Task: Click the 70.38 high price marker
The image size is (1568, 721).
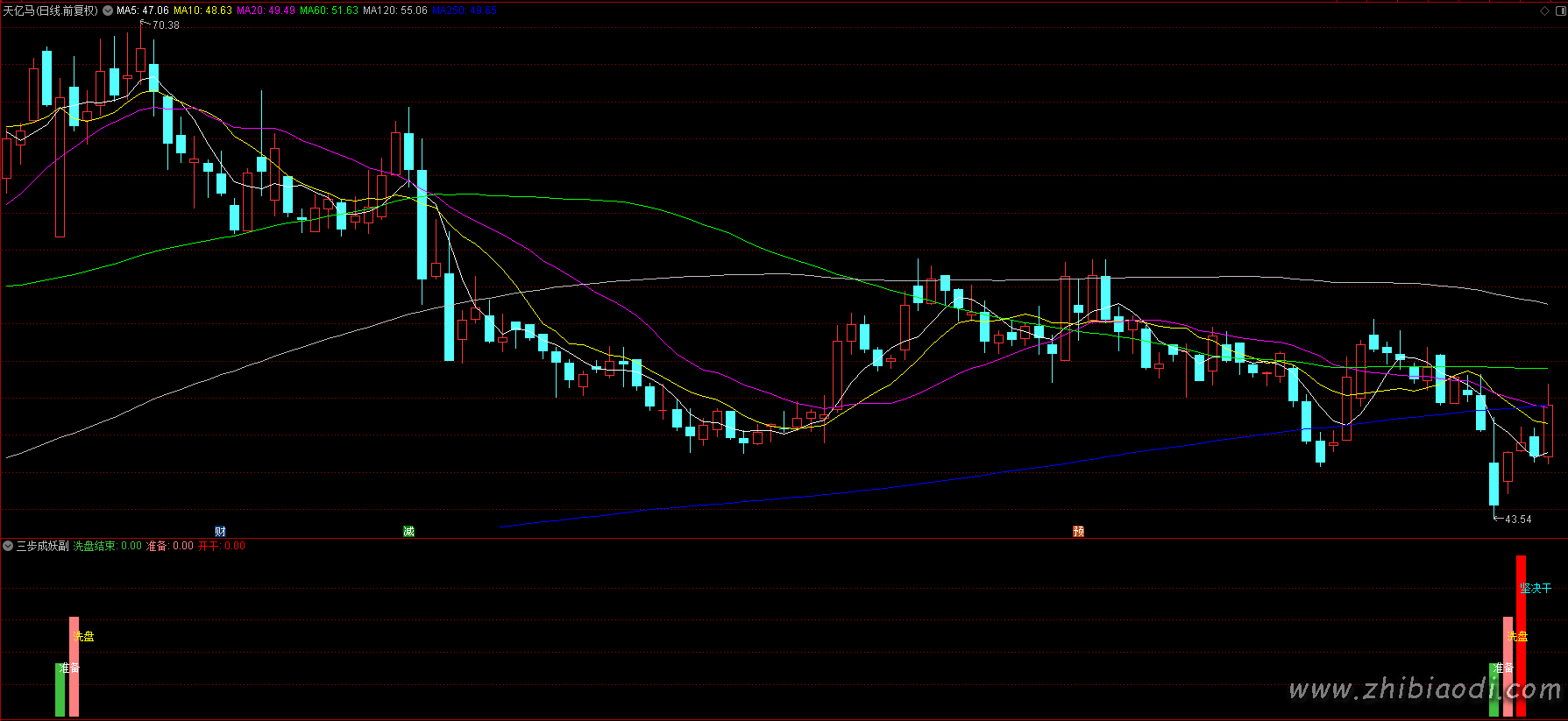Action: tap(165, 25)
